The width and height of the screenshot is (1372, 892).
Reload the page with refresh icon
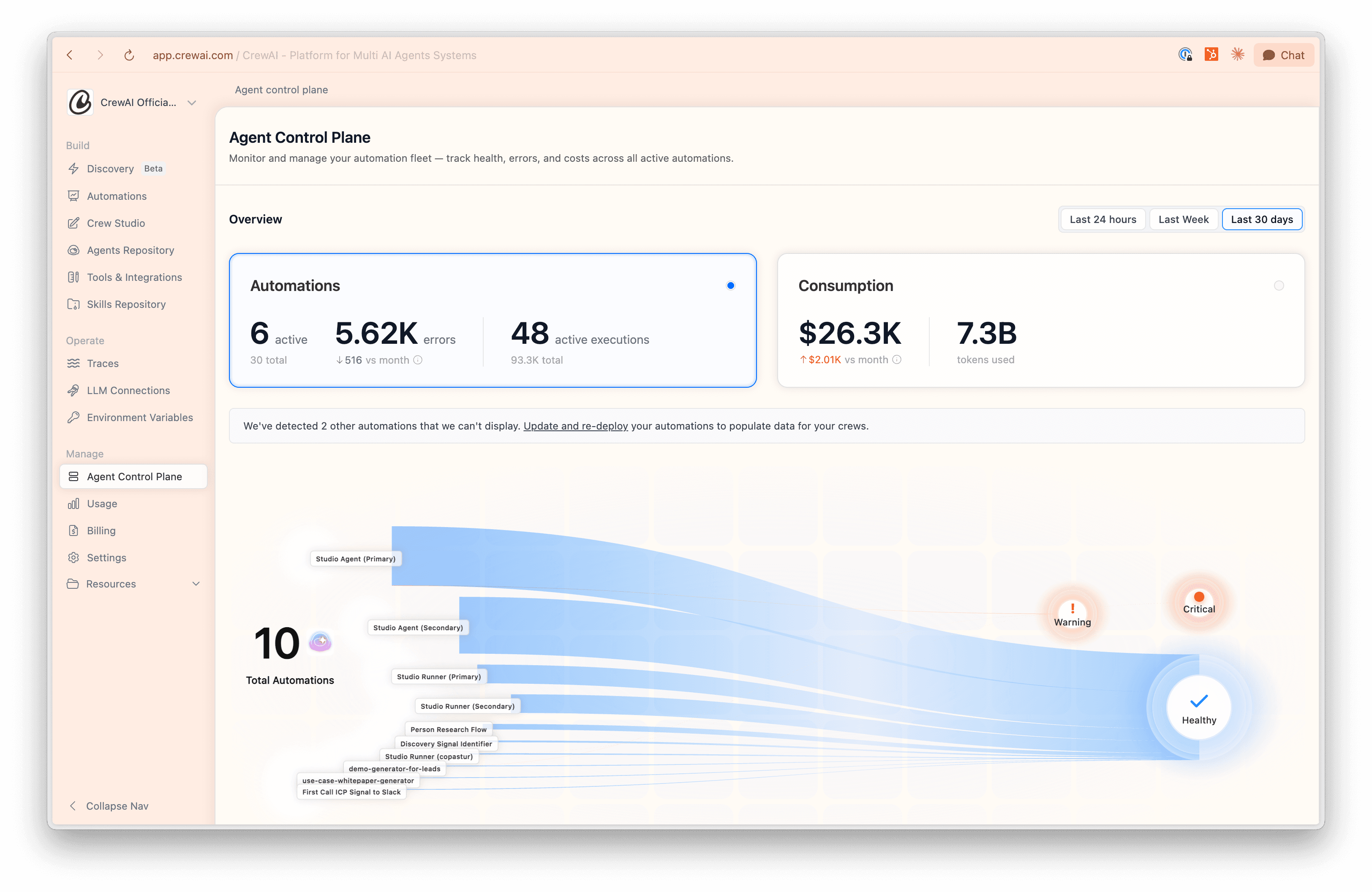pyautogui.click(x=129, y=55)
